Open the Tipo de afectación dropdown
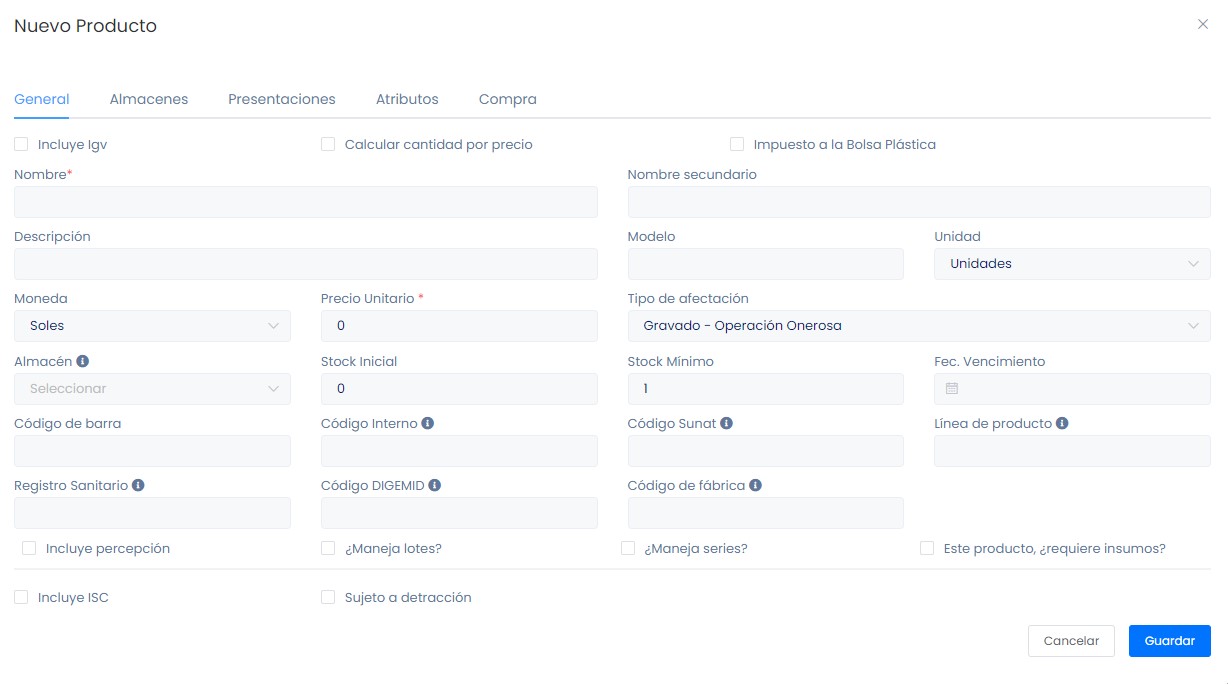1228x684 pixels. (x=918, y=326)
